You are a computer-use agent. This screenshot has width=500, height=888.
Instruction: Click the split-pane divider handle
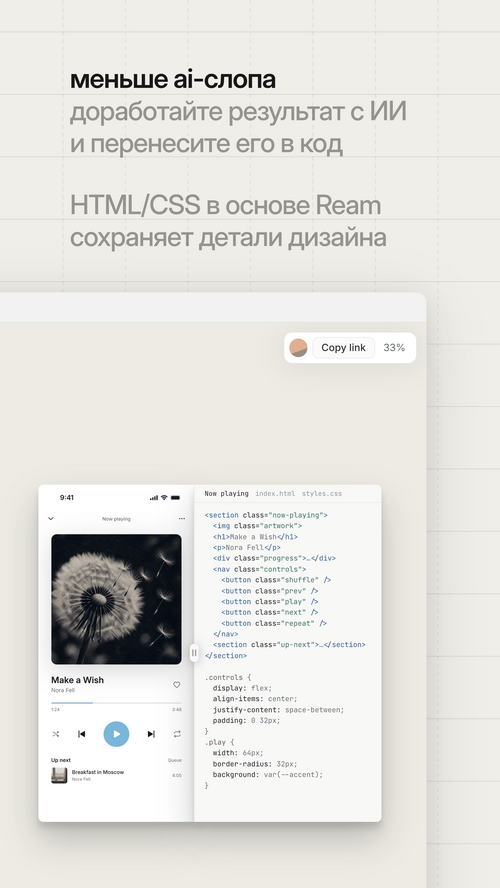coord(194,652)
